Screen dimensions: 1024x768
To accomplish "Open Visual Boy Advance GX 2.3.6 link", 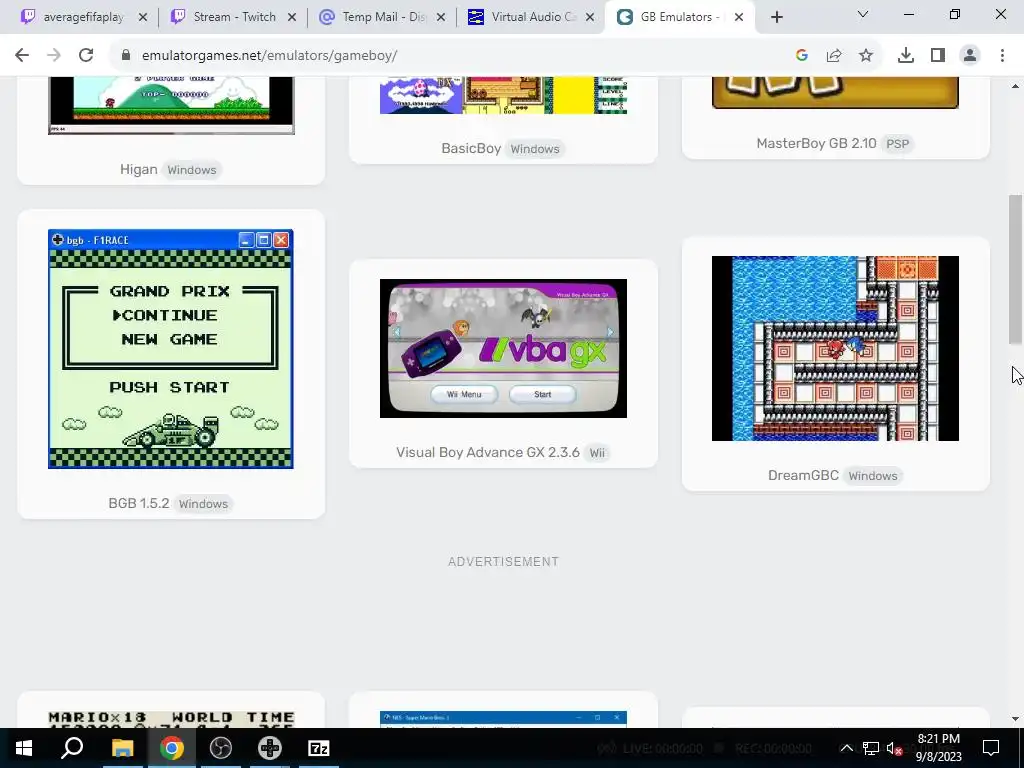I will point(488,453).
